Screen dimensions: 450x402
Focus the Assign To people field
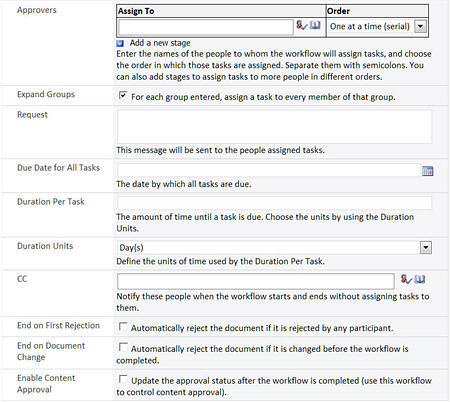(x=205, y=27)
